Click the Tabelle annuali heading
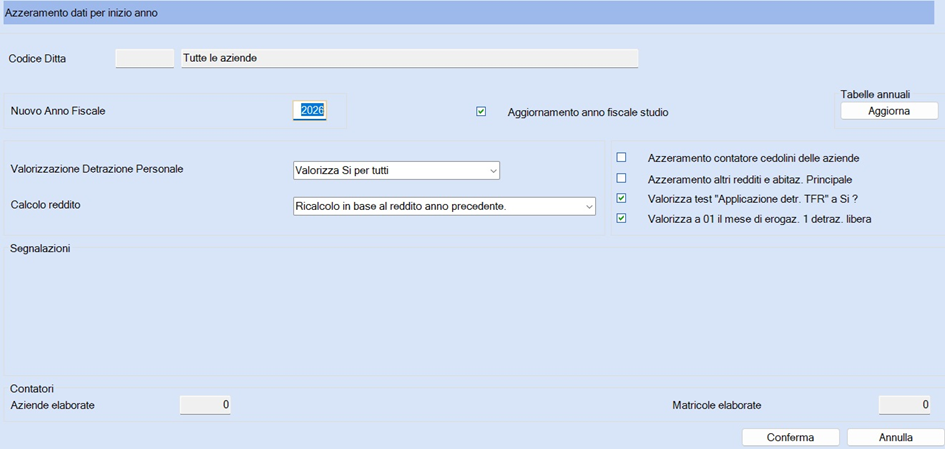 (875, 94)
